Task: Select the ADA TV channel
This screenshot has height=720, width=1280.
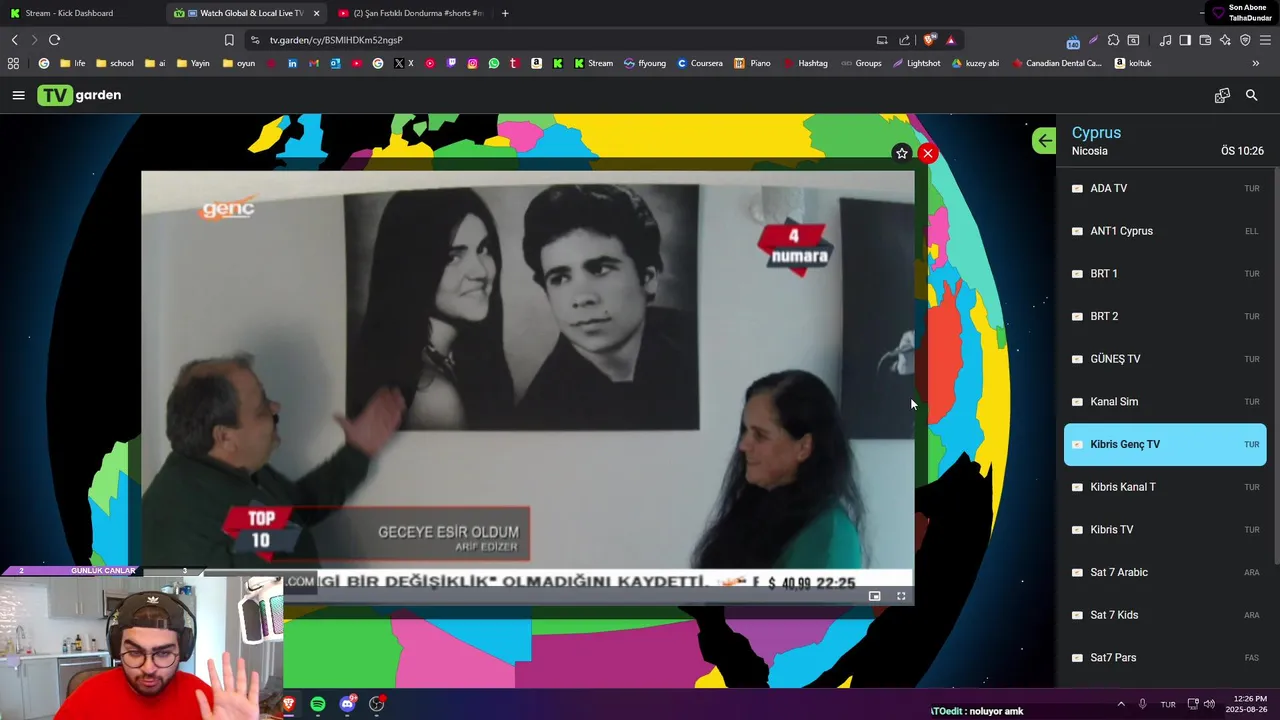Action: (x=1165, y=188)
